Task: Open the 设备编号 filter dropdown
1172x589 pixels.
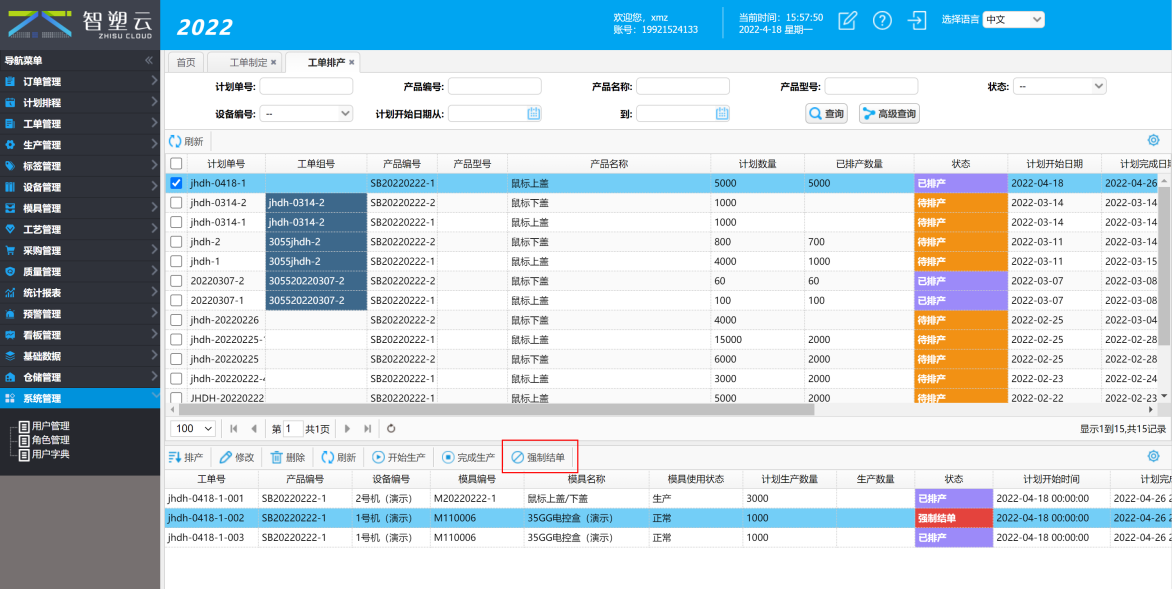Action: (306, 114)
